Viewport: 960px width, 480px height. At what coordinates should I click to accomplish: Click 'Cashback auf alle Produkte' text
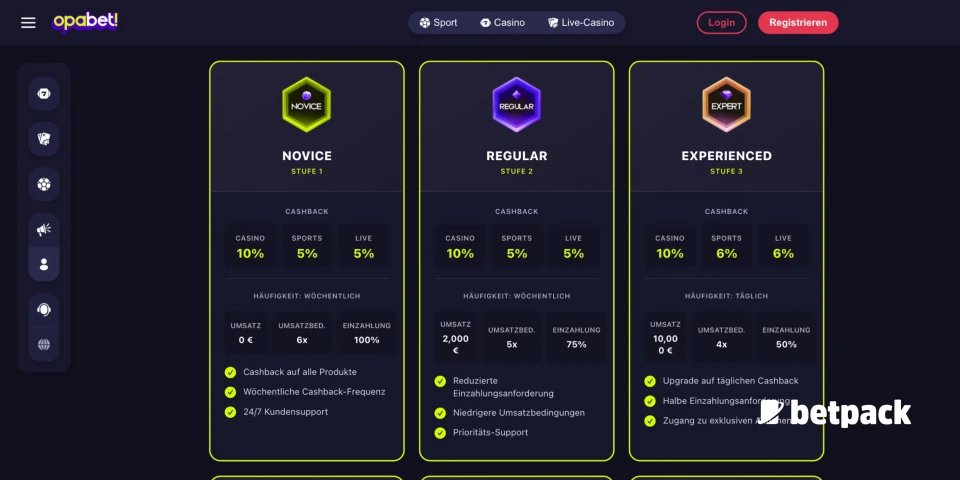point(300,372)
